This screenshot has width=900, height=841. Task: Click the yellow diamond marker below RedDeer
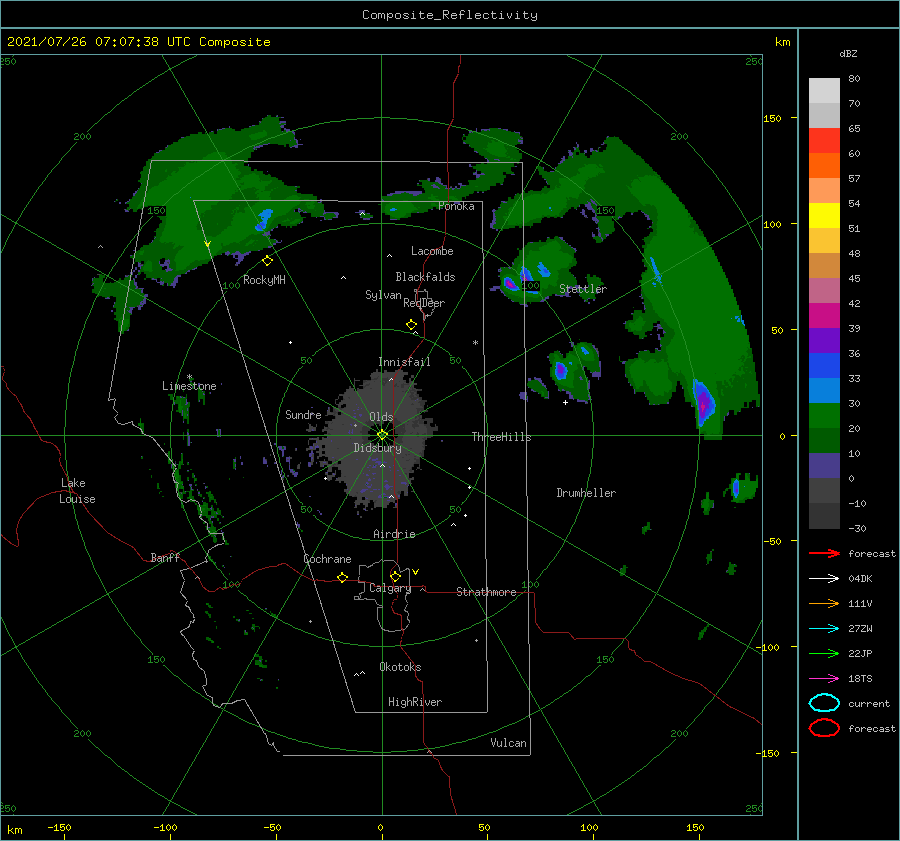411,325
